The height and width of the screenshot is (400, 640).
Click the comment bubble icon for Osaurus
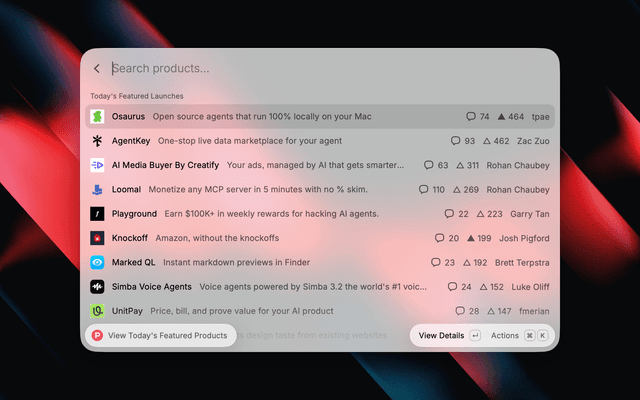[x=471, y=116]
